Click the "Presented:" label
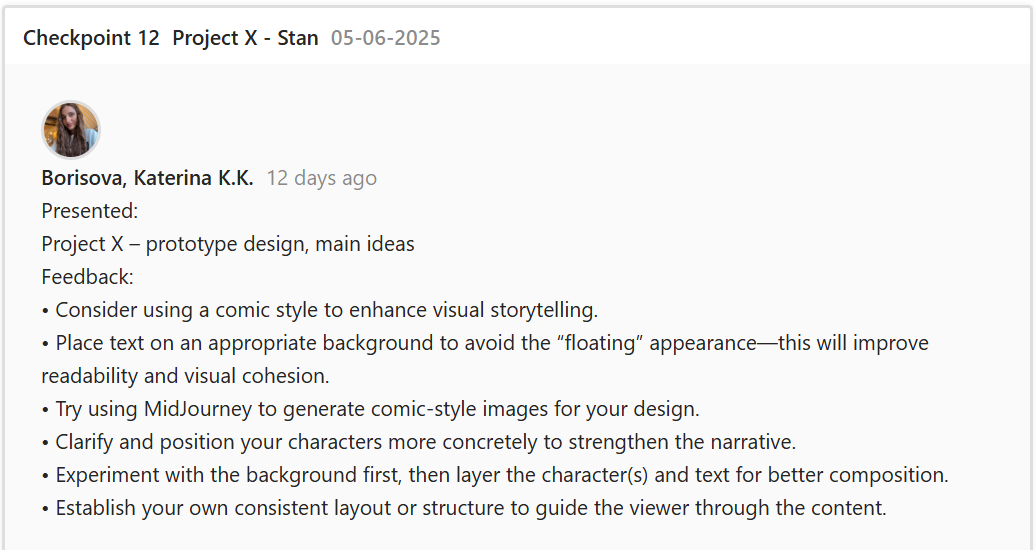This screenshot has width=1036, height=550. [x=90, y=211]
